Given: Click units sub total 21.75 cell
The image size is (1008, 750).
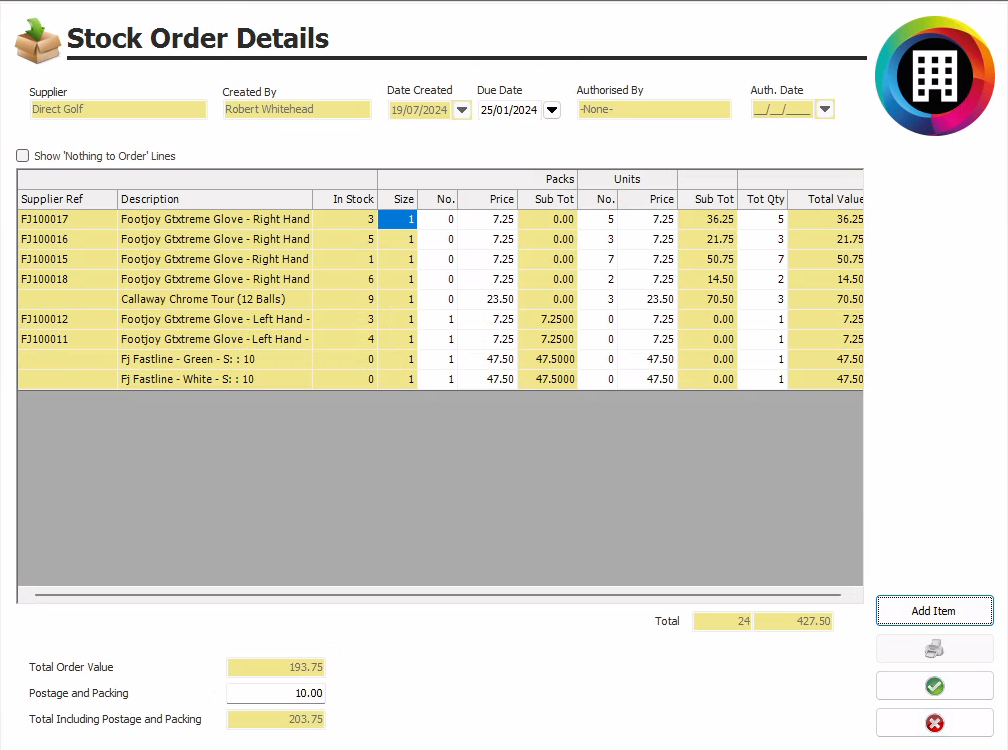Looking at the screenshot, I should [708, 239].
